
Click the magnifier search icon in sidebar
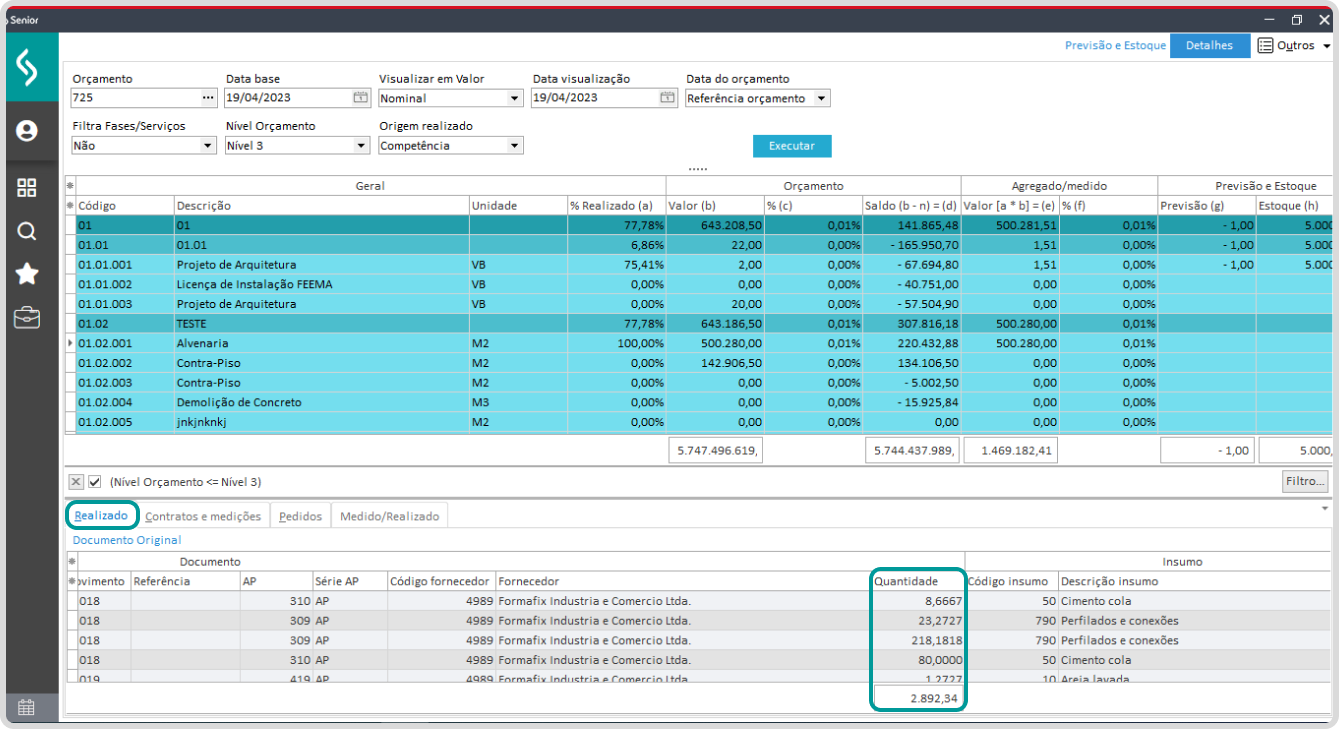[x=27, y=231]
